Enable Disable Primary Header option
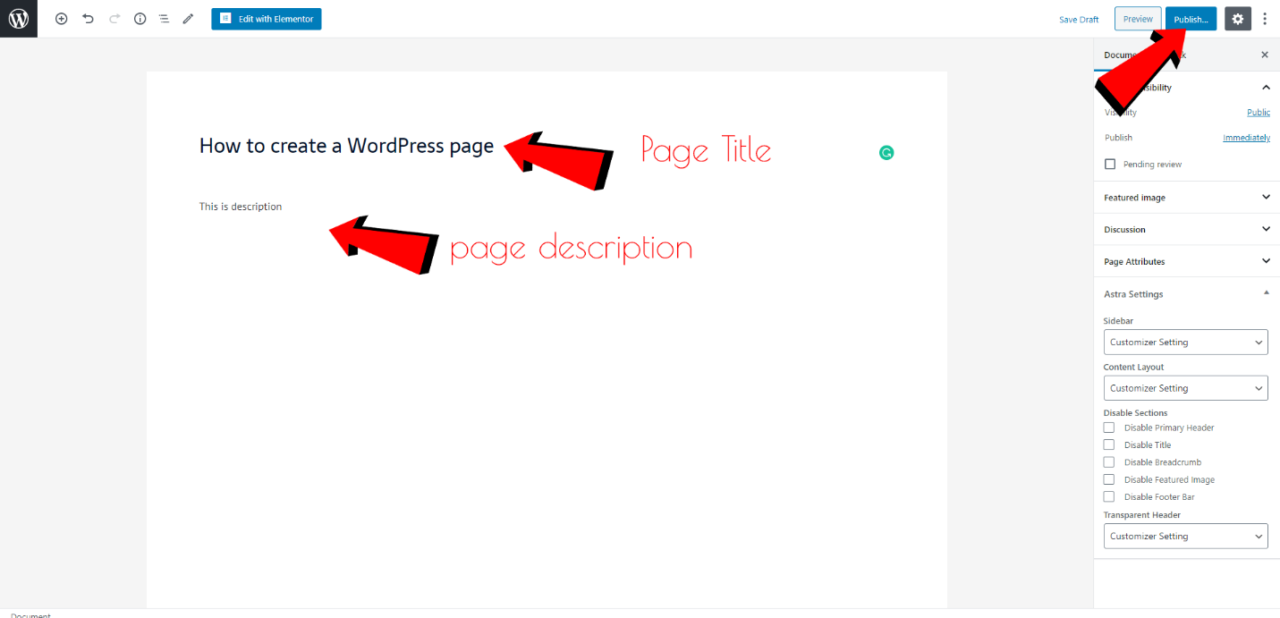 tap(1108, 426)
